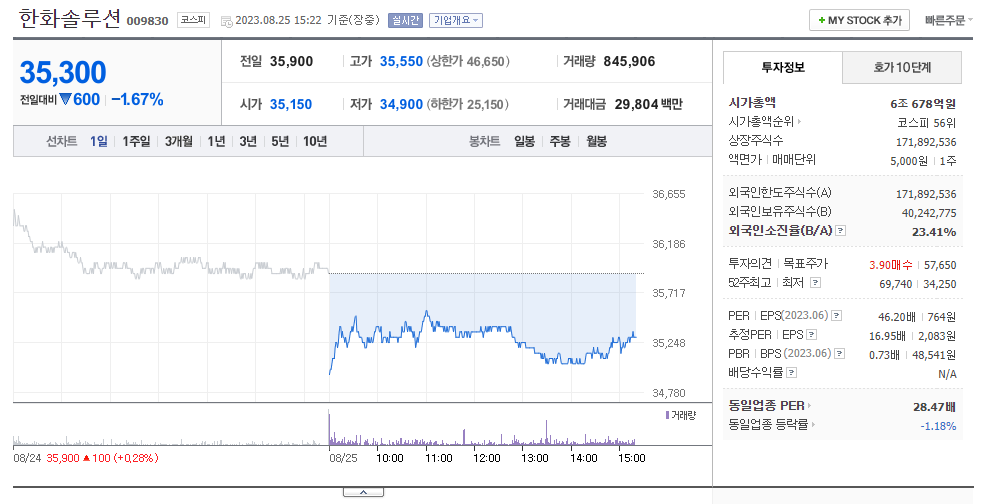Click the clock icon beside the timestamp
Image resolution: width=997 pixels, height=504 pixels.
(x=227, y=21)
